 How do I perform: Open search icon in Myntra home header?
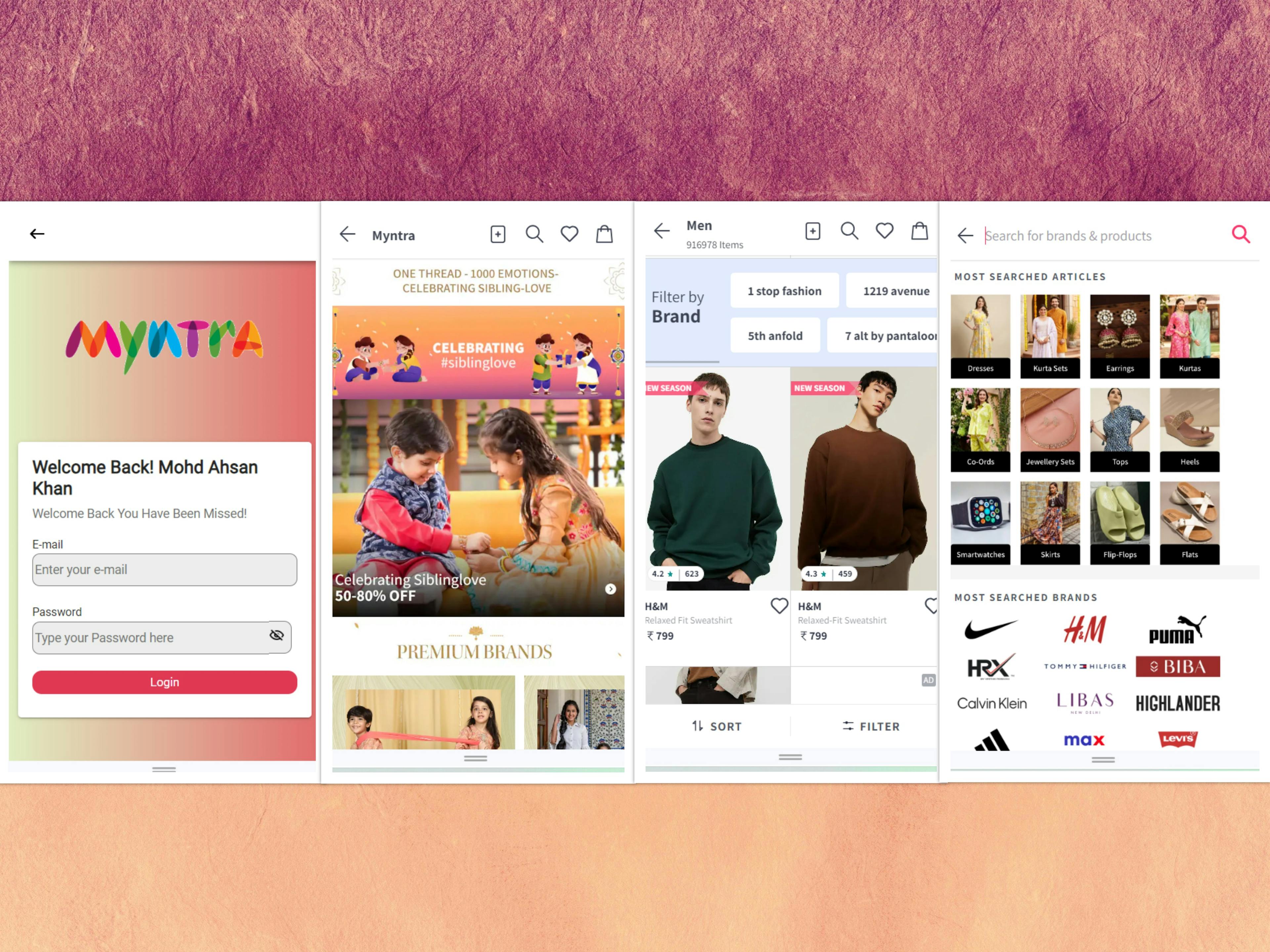click(534, 234)
